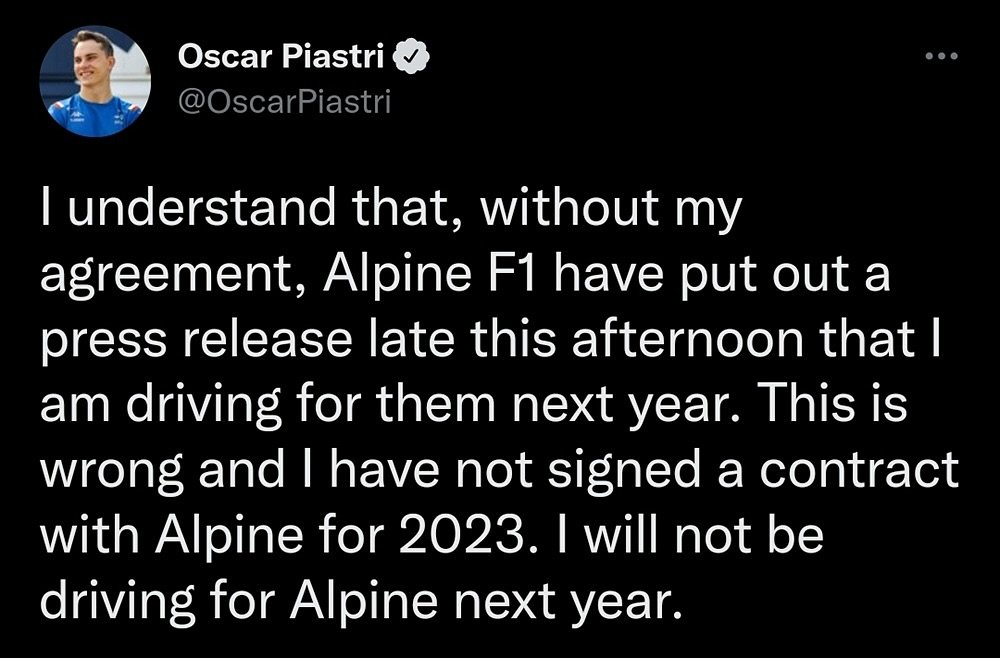Open the @OscarPiastri handle link

pyautogui.click(x=284, y=102)
